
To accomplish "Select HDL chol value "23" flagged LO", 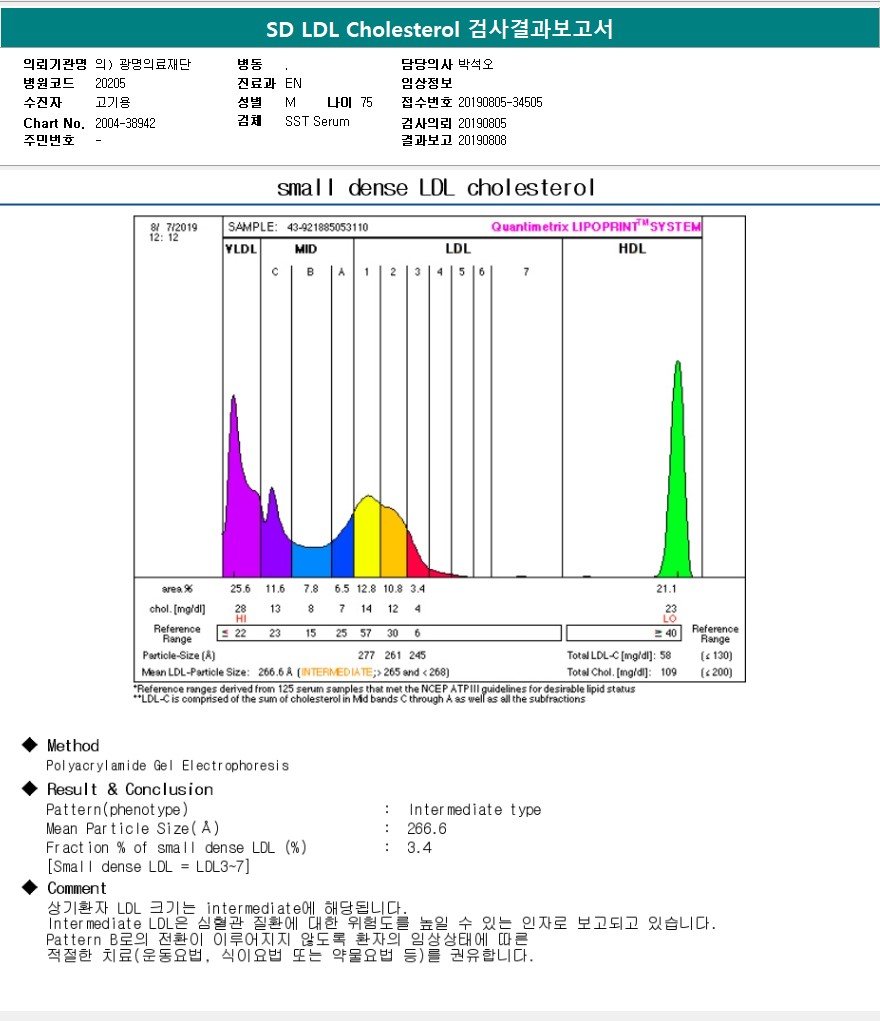I will (x=671, y=609).
